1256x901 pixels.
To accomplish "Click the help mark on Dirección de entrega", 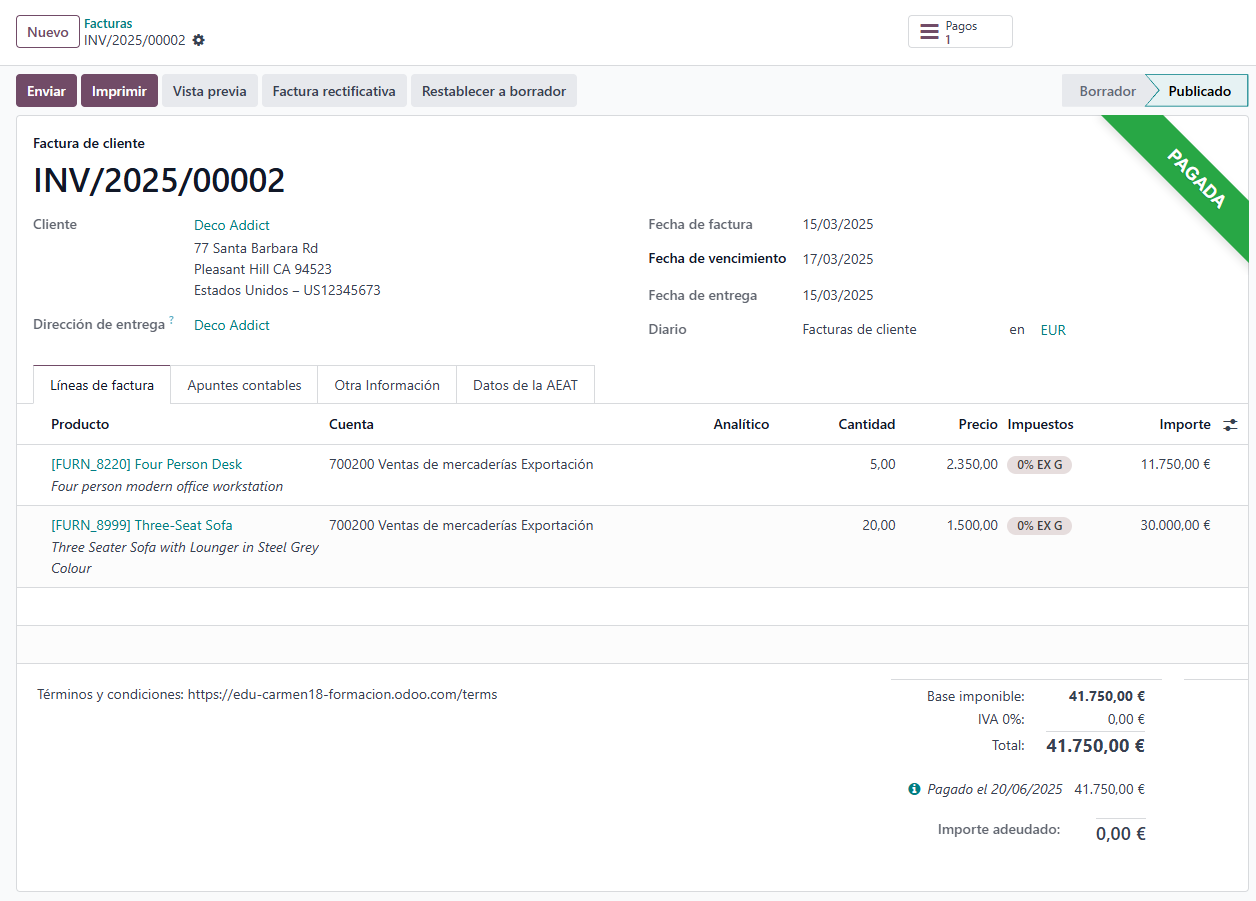I will (171, 320).
